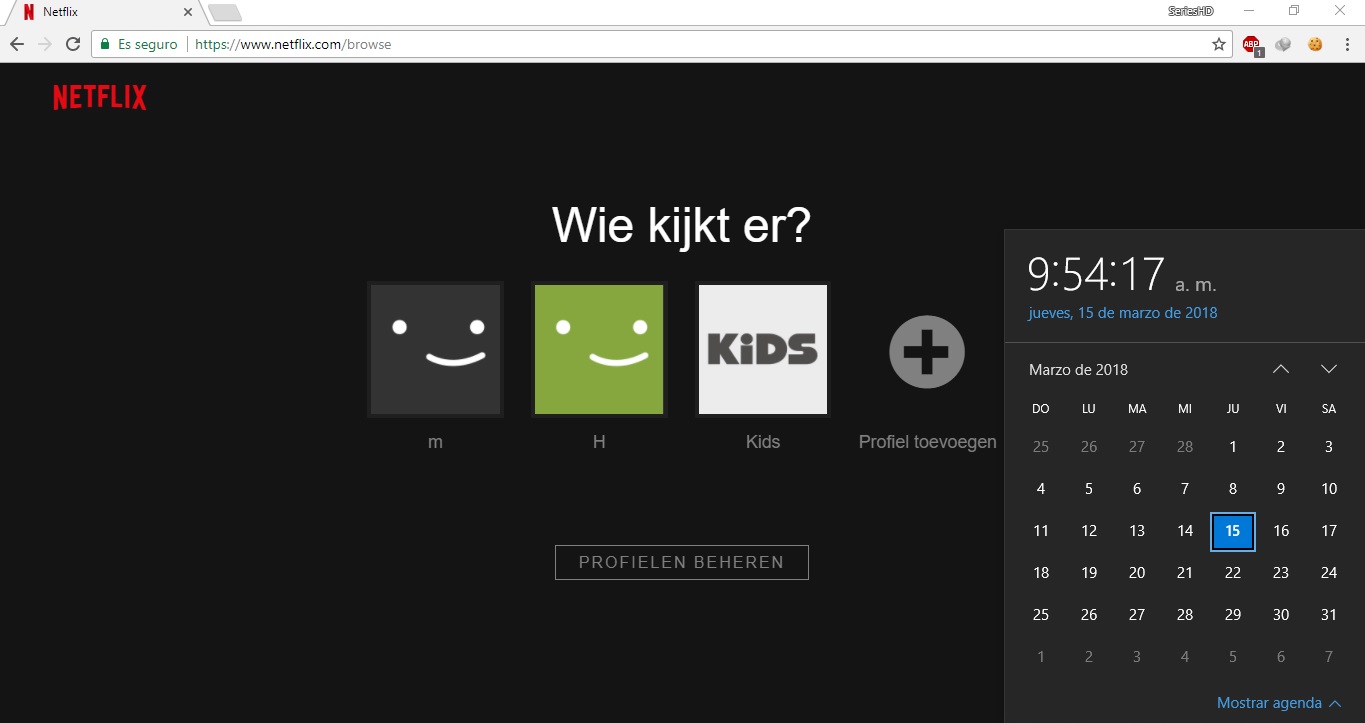Click inside the browser address bar
This screenshot has height=723, width=1365.
point(600,44)
